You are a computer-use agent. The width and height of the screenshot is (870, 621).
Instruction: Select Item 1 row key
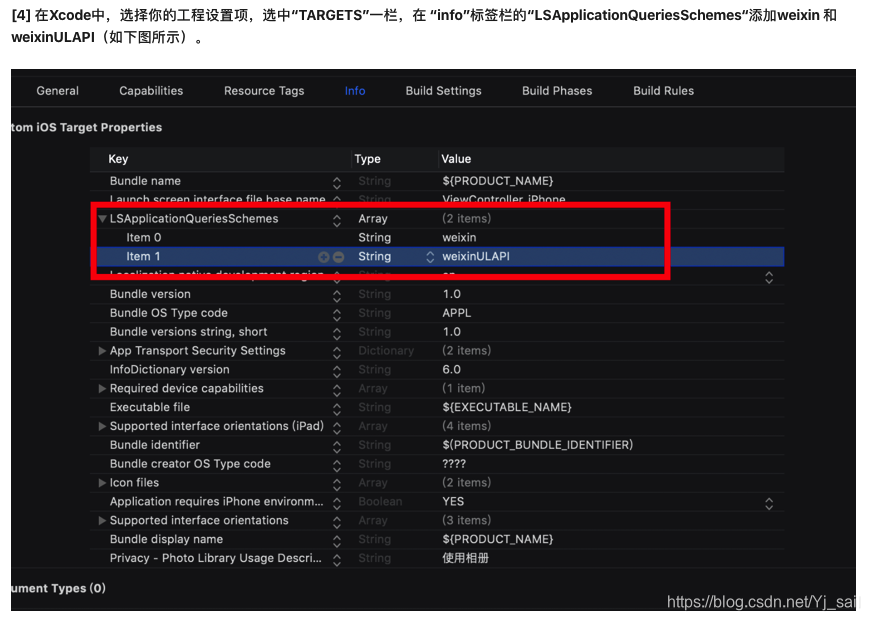143,256
